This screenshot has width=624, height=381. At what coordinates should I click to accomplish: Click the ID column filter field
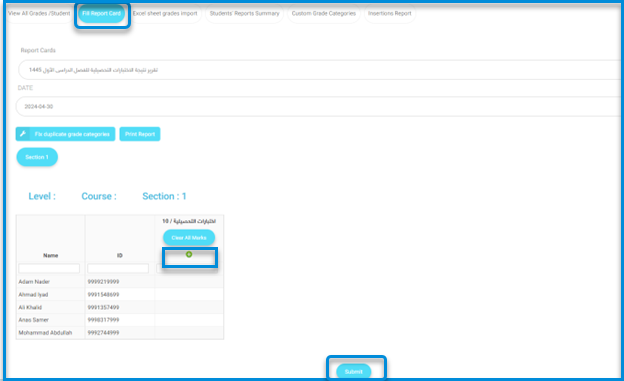pyautogui.click(x=118, y=268)
